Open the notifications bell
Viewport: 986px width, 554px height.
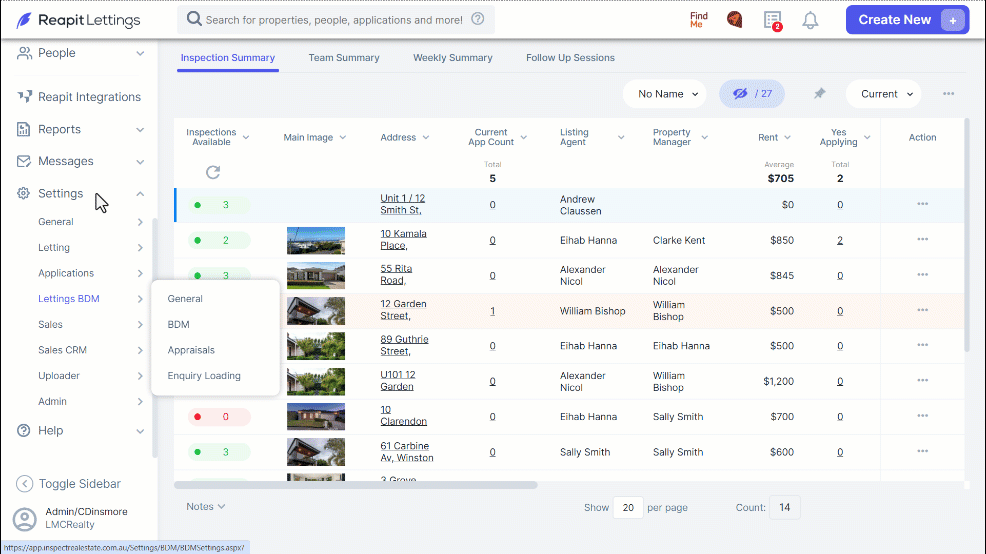(810, 20)
